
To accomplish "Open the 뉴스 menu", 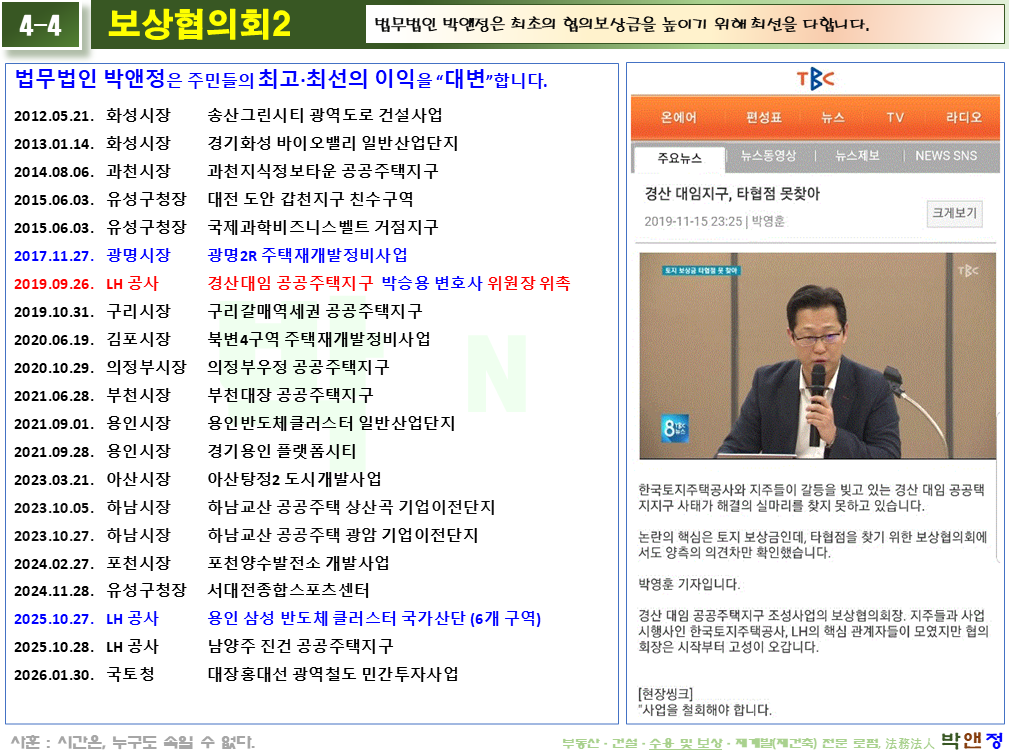I will [833, 117].
